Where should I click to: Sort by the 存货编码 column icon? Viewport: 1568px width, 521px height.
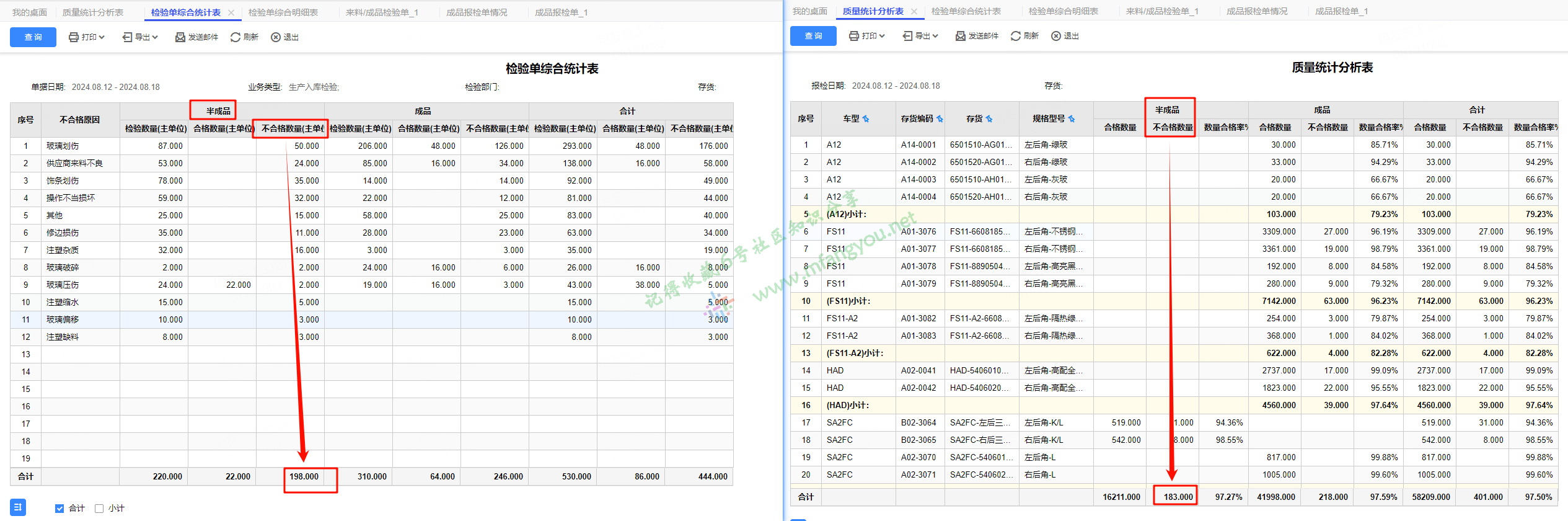(x=940, y=118)
